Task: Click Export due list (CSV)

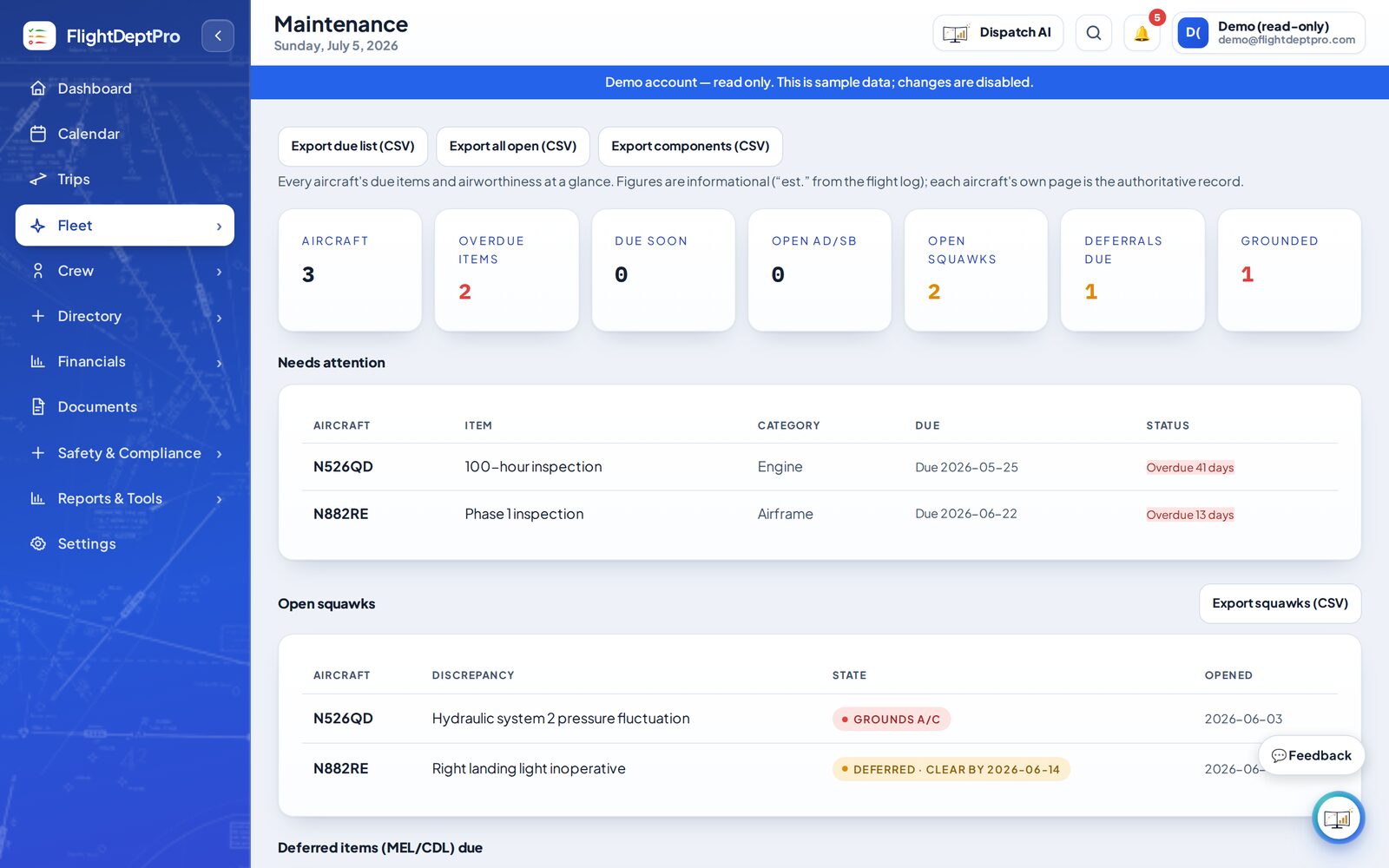Action: point(352,147)
